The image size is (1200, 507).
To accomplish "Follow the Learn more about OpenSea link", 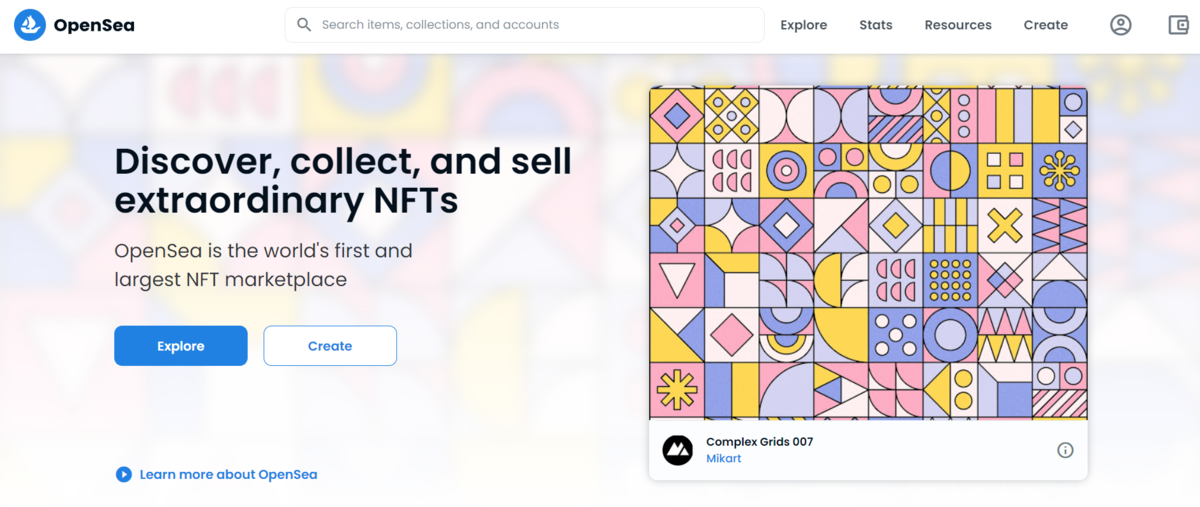I will click(228, 474).
